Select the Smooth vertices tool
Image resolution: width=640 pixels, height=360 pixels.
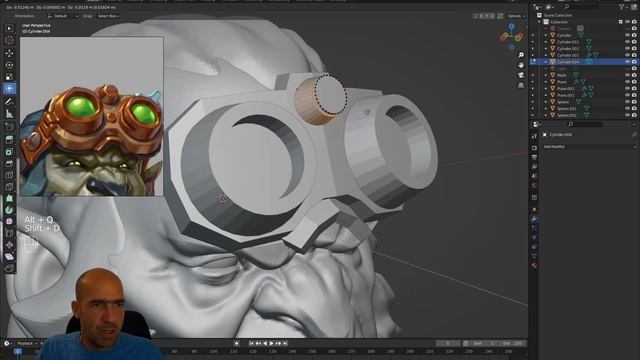click(x=9, y=221)
